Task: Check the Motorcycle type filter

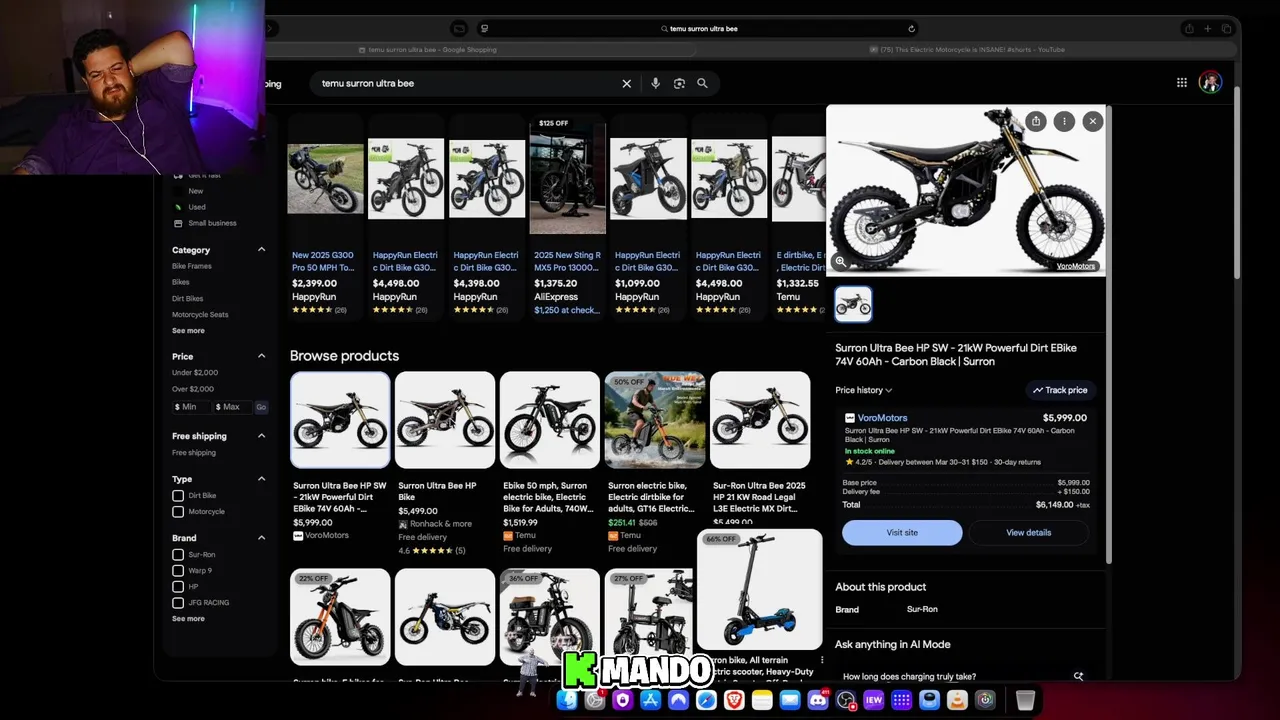Action: (178, 512)
